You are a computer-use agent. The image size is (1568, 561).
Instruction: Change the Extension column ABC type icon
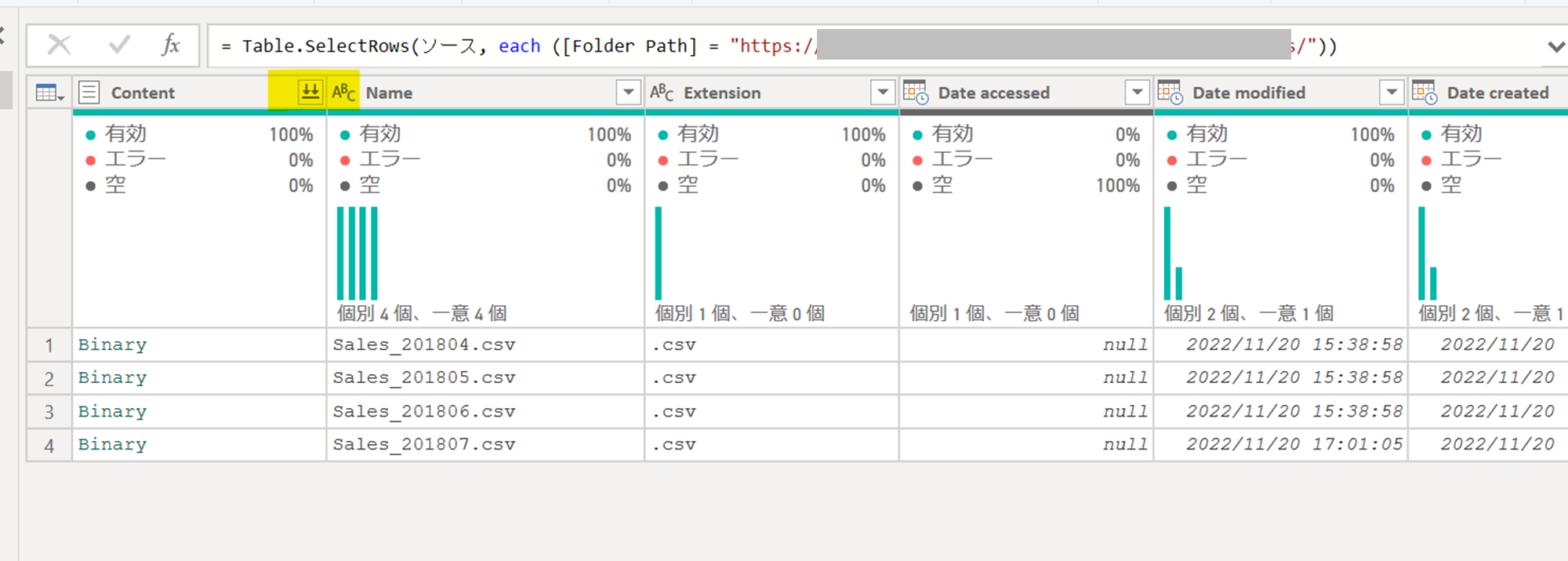click(x=661, y=93)
